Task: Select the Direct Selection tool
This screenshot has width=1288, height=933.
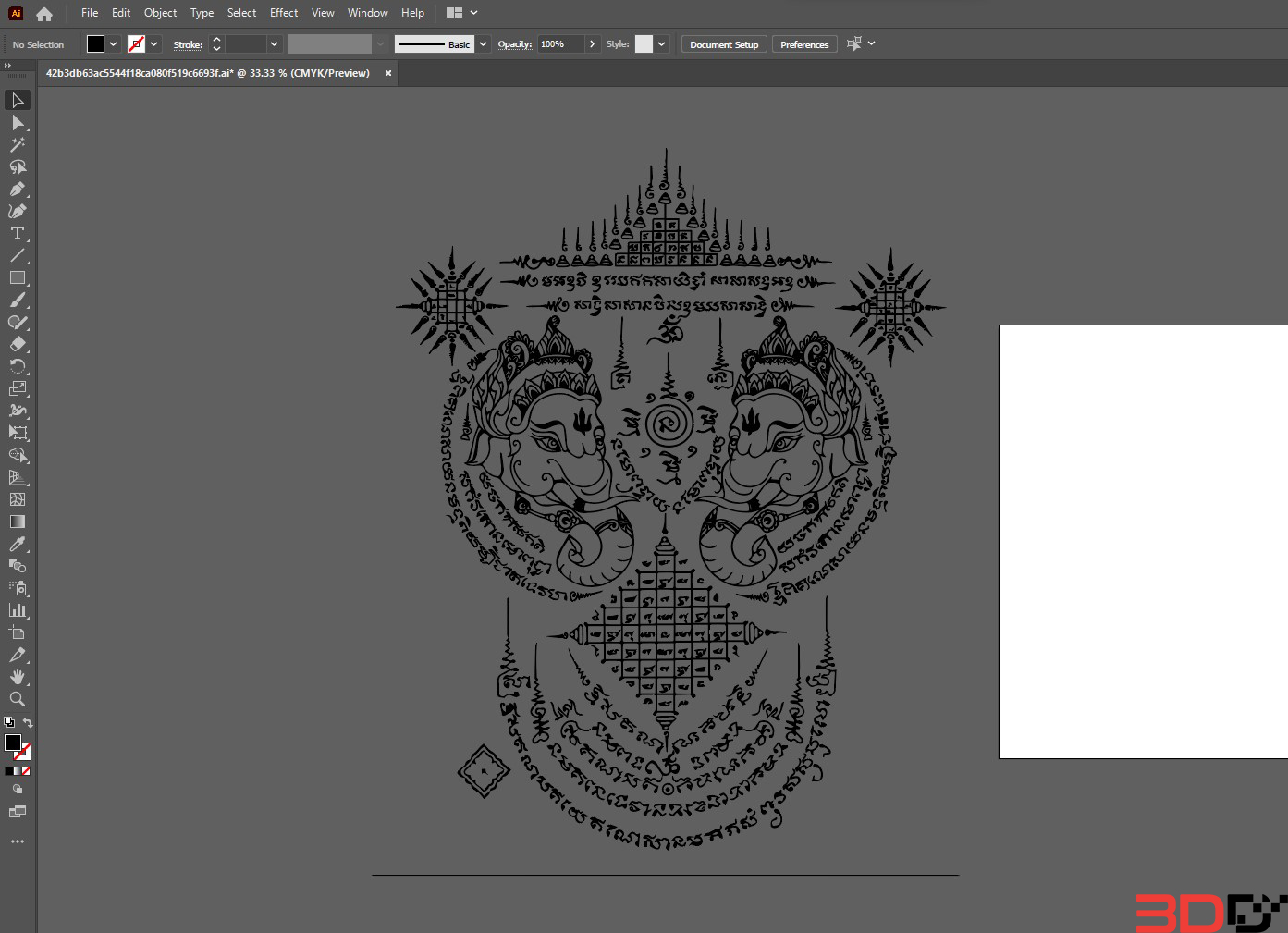Action: pyautogui.click(x=18, y=122)
